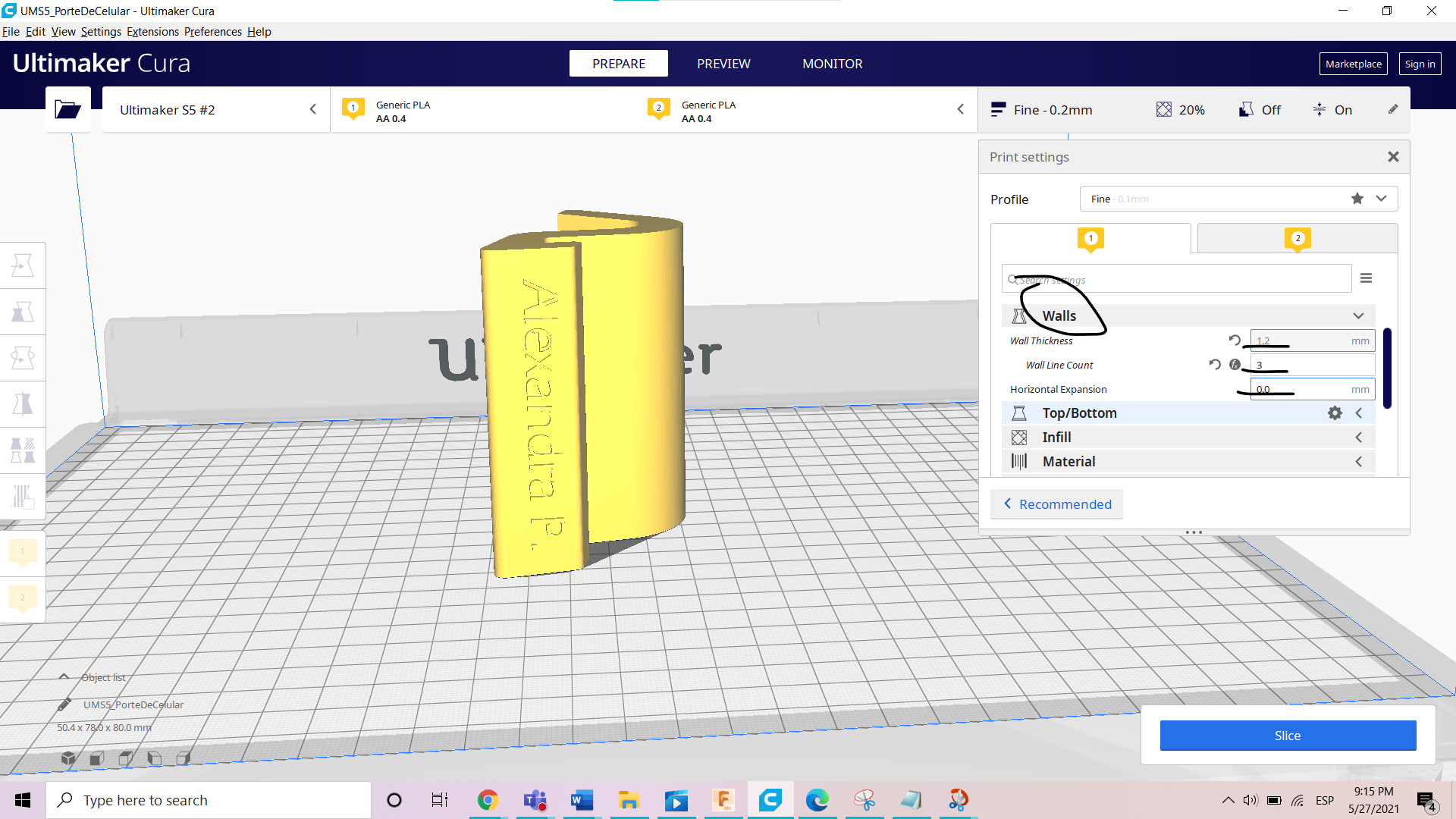The image size is (1456, 819).
Task: Open the Preferences menu
Action: point(213,32)
